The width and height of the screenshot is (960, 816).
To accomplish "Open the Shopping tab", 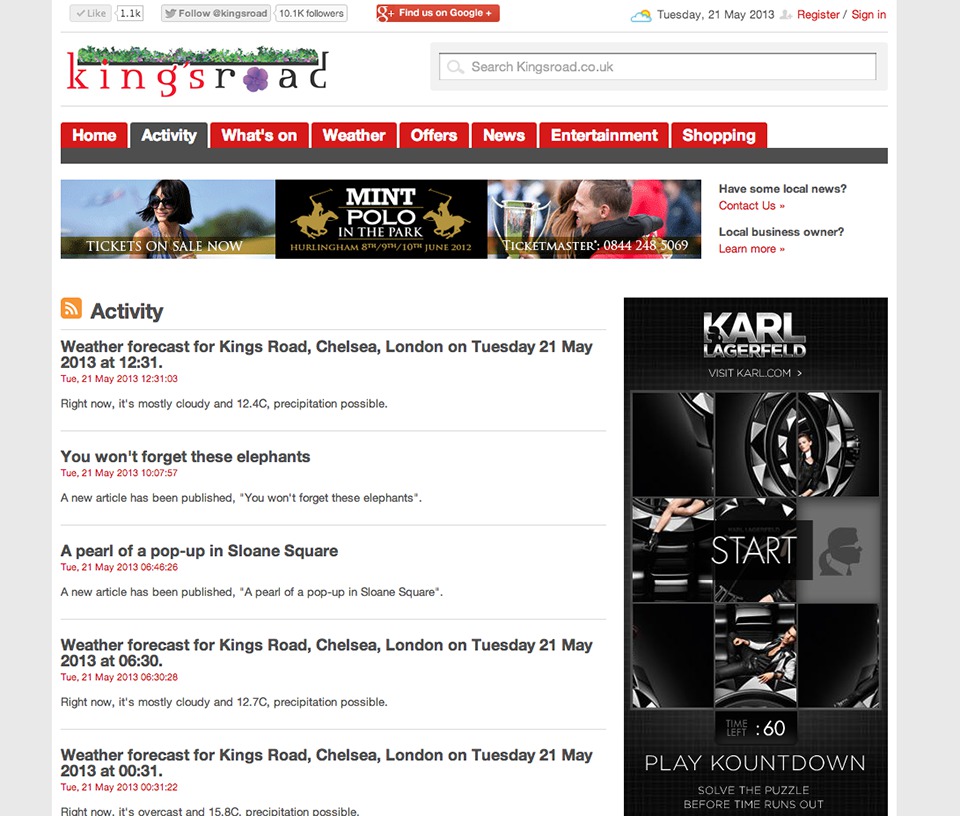I will [x=719, y=135].
